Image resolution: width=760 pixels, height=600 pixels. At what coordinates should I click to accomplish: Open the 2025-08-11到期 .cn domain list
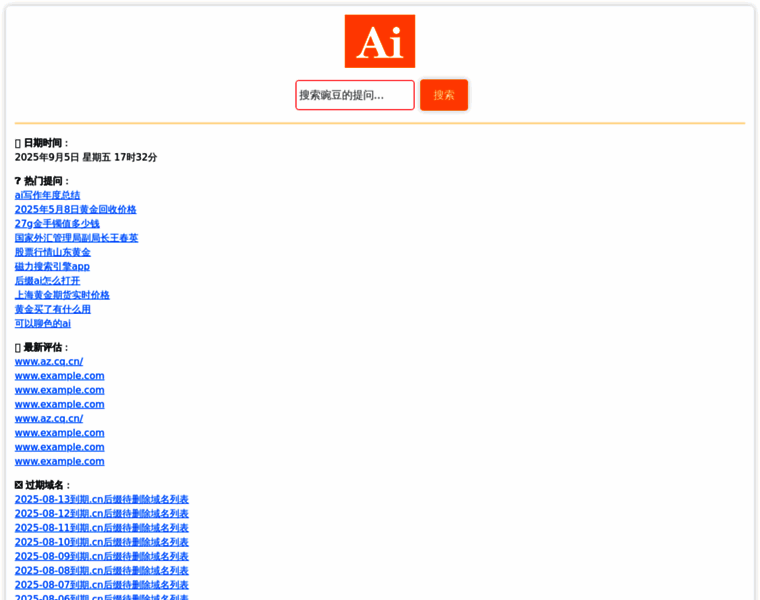pyautogui.click(x=102, y=528)
